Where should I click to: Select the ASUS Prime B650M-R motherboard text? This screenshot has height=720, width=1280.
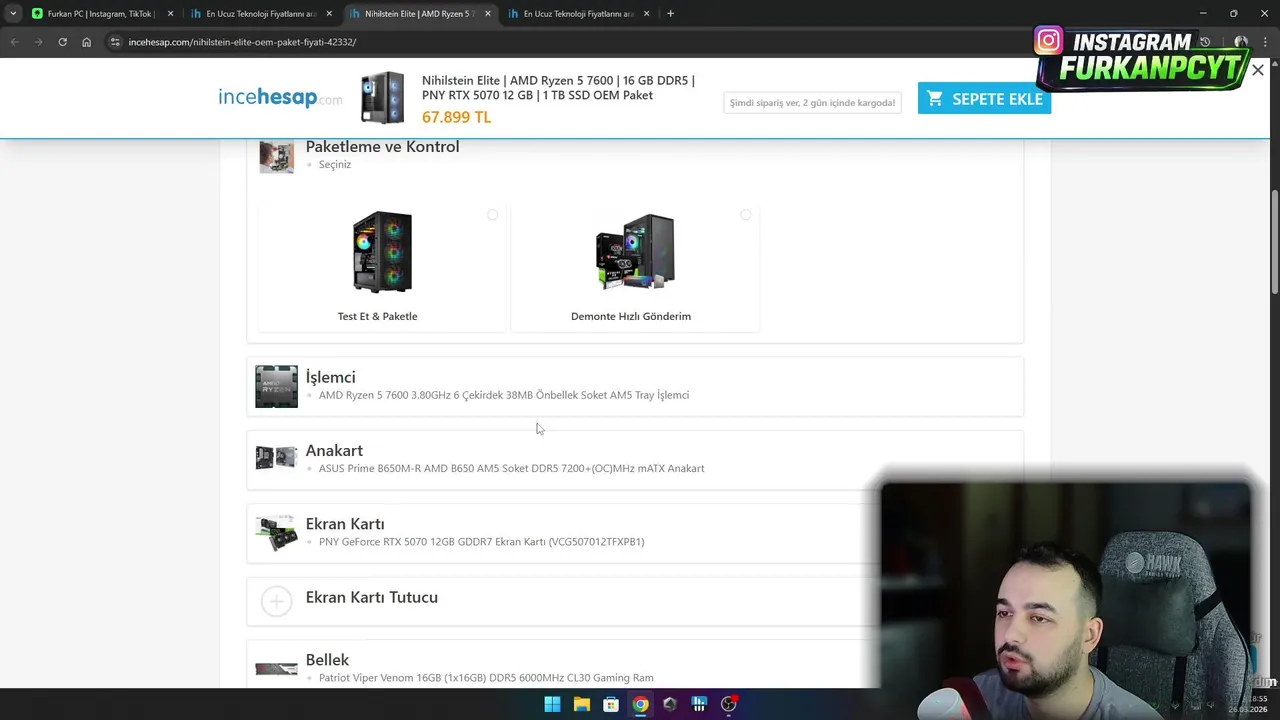click(511, 468)
